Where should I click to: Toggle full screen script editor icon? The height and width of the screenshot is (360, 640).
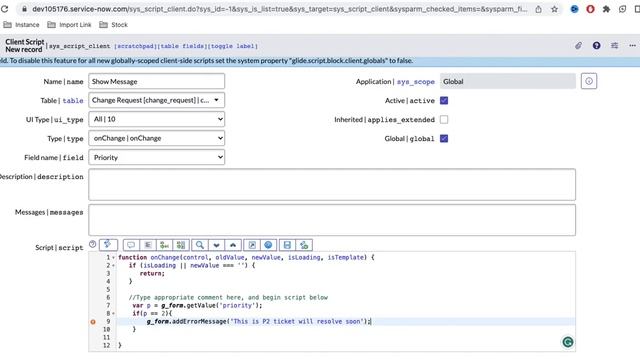pos(252,245)
